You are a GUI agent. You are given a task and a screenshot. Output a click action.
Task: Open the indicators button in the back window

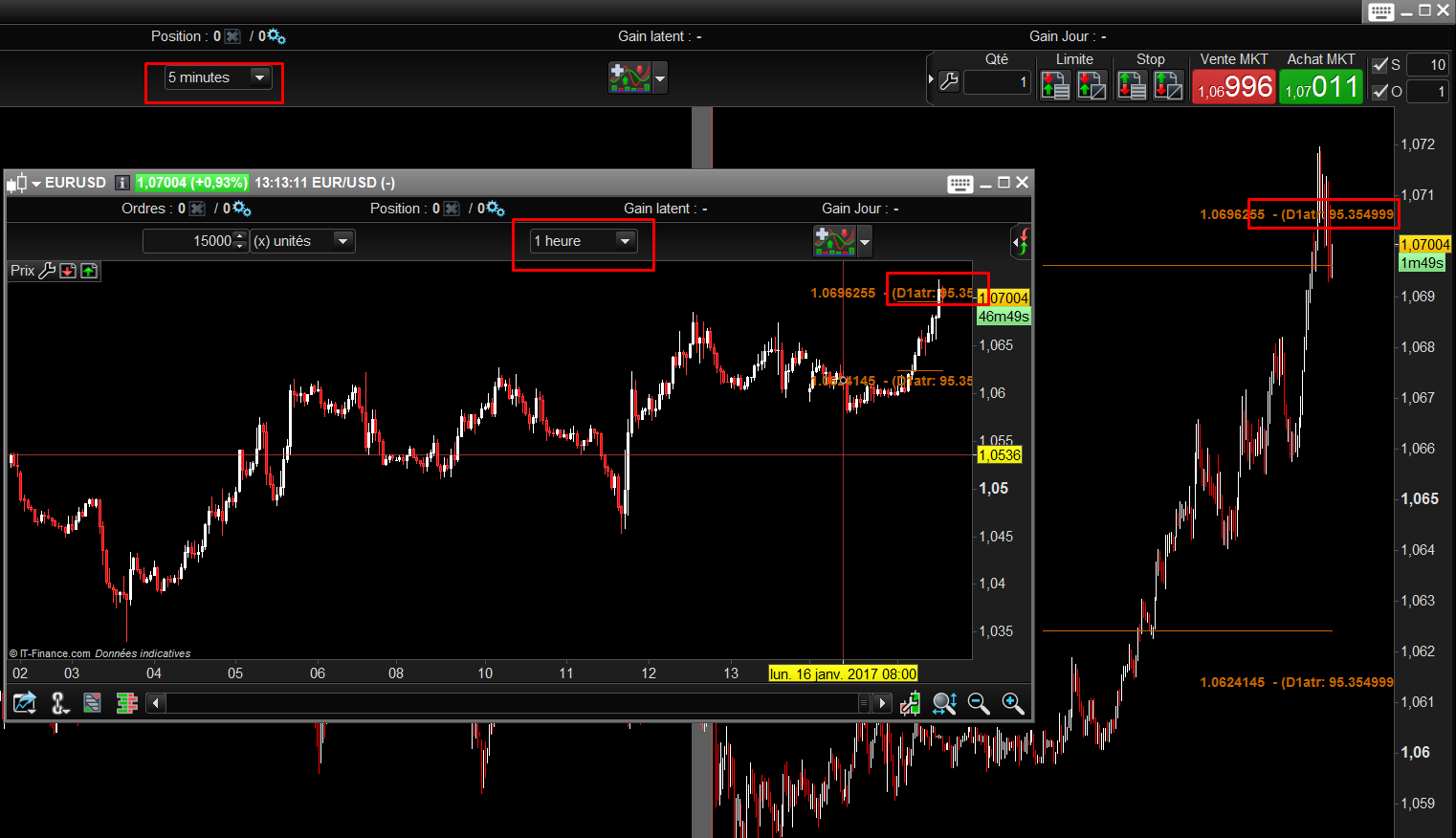coord(629,77)
